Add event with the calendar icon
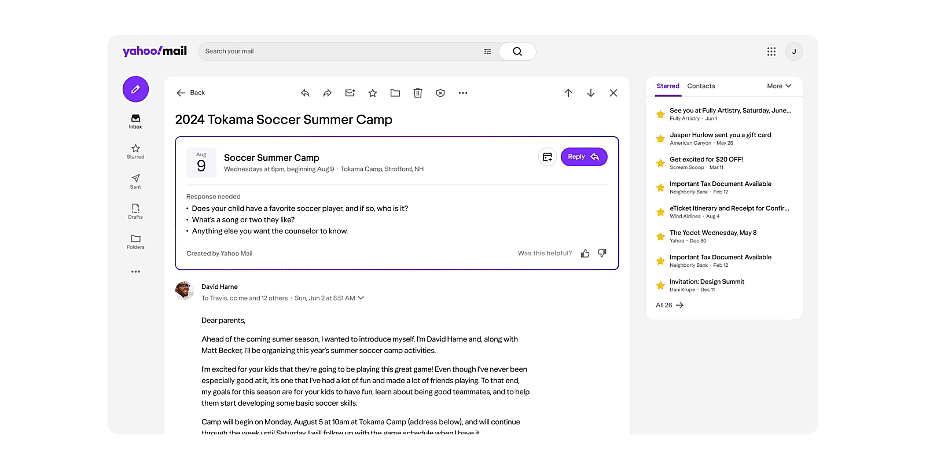Screen dimensions: 926x468 (x=547, y=157)
